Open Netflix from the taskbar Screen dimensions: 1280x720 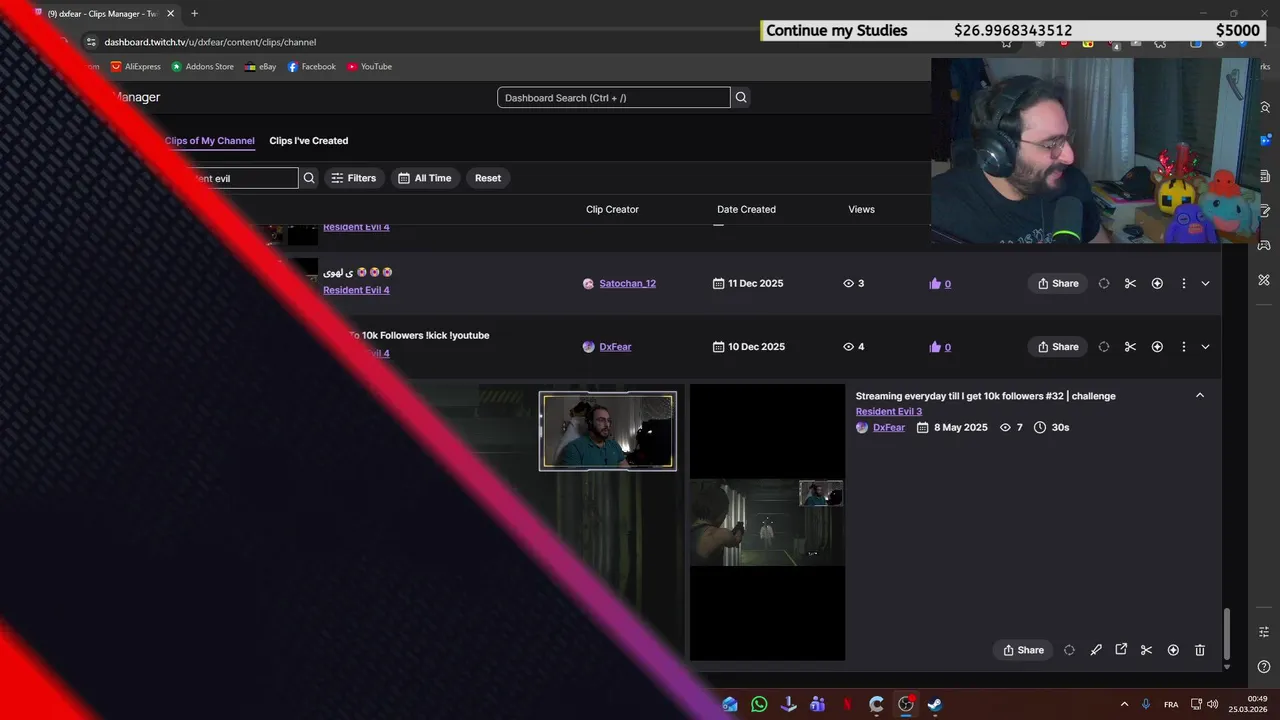[x=847, y=704]
